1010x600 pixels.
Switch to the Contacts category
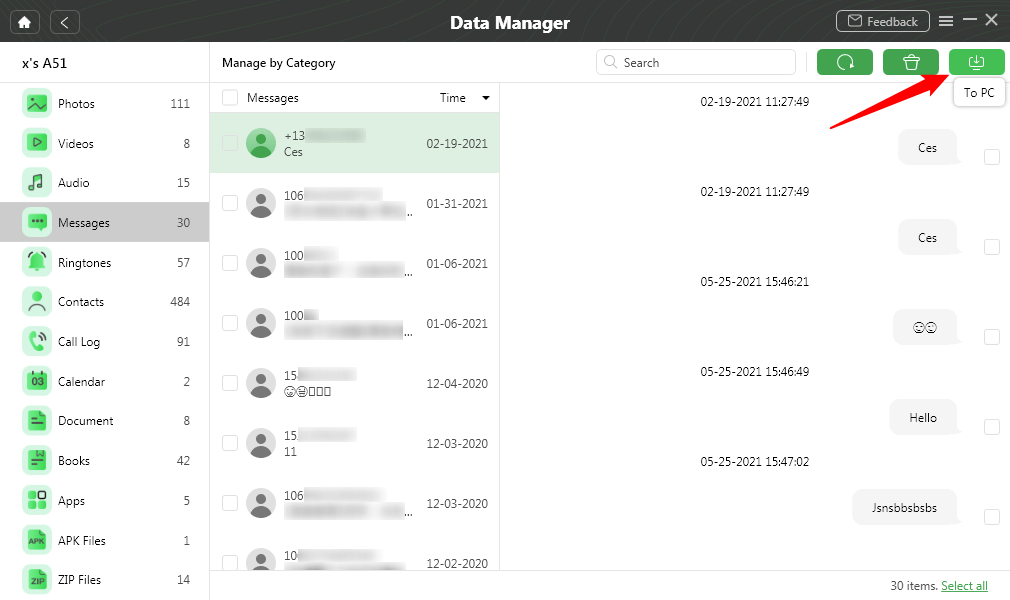81,302
